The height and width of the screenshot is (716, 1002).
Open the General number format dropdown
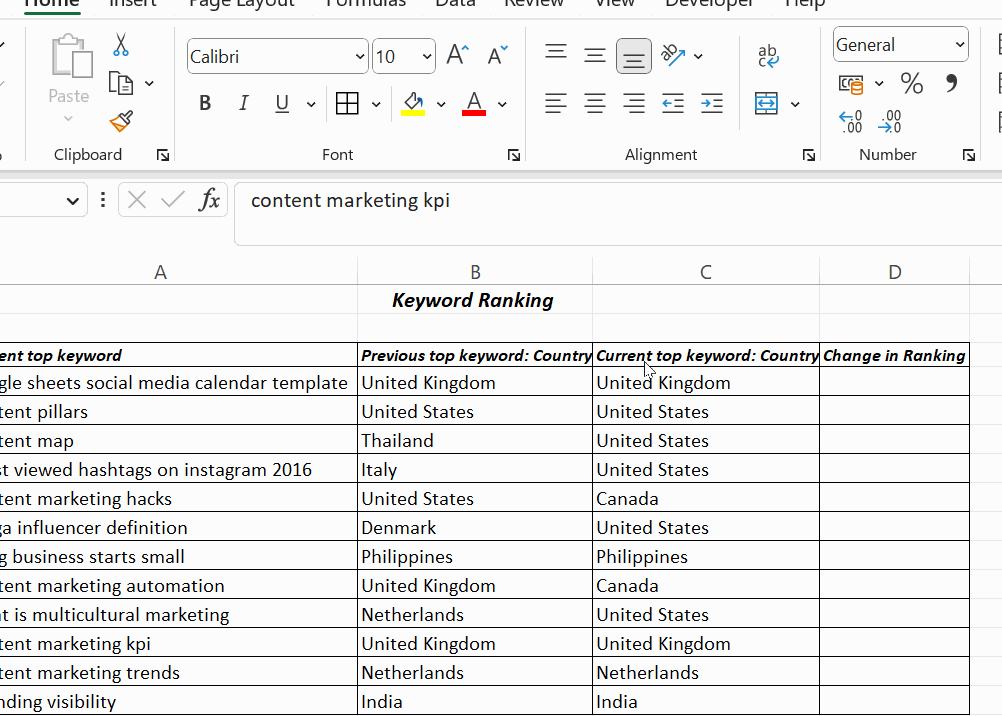click(x=899, y=44)
